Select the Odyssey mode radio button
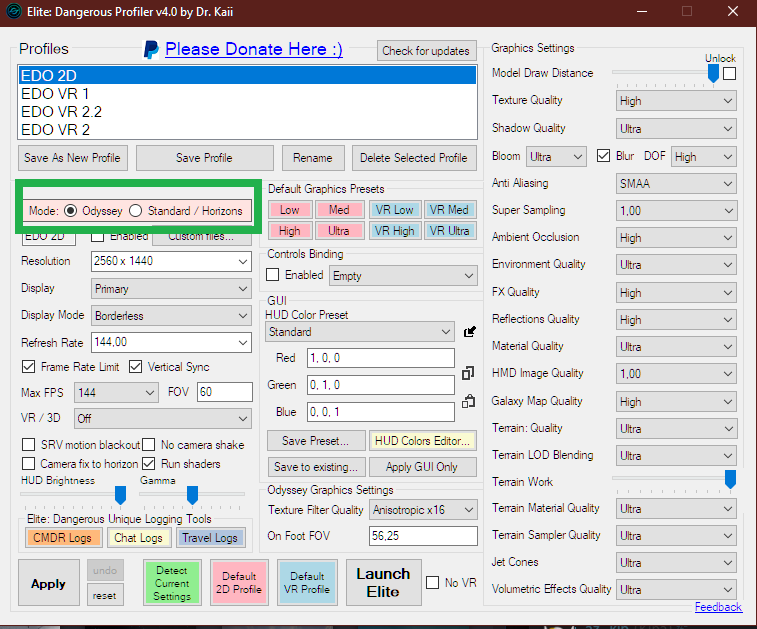Screen dimensions: 757x629 coord(70,211)
